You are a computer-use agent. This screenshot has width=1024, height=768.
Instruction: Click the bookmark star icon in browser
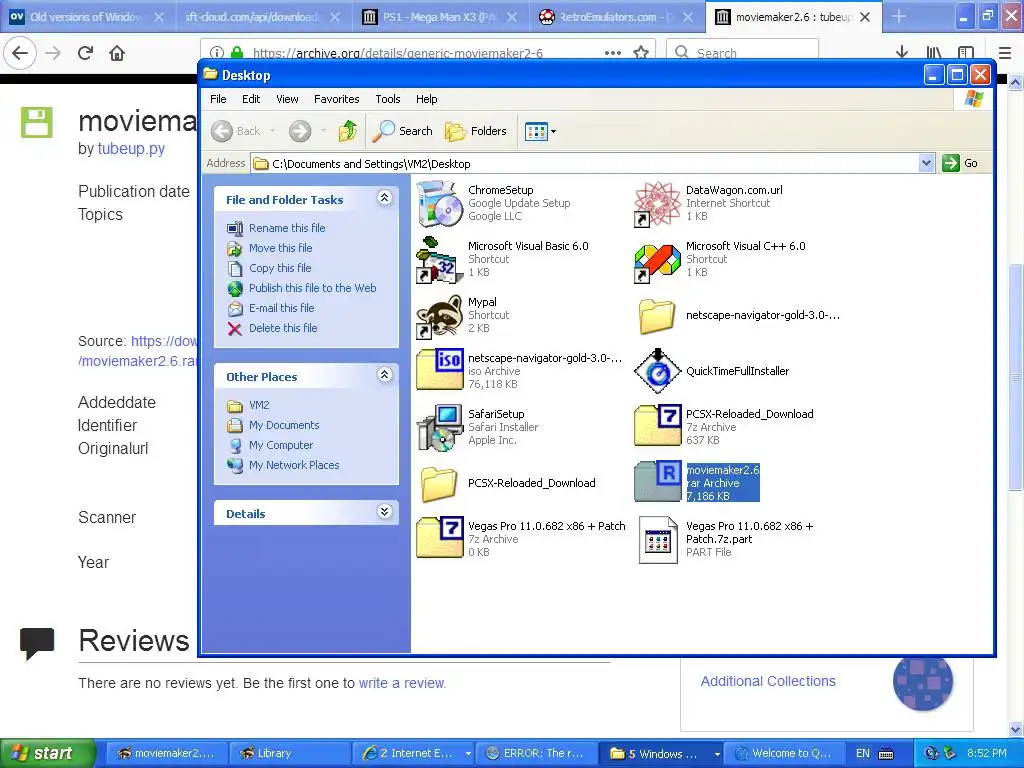[641, 53]
